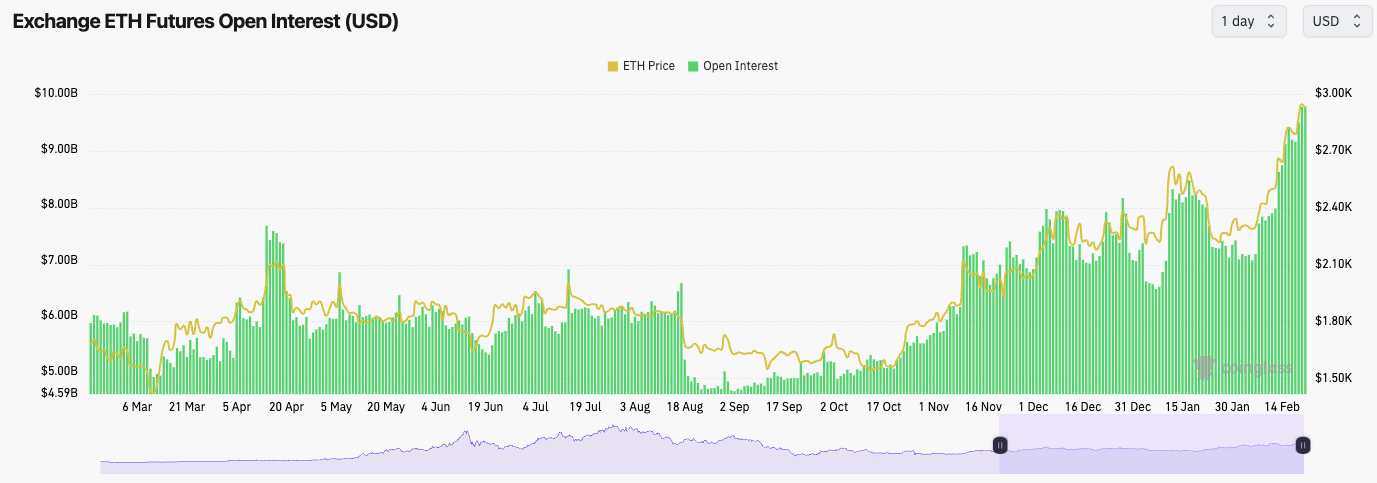This screenshot has width=1377, height=483.
Task: Click the chart title Exchange ETH Futures Open Interest
Action: pyautogui.click(x=205, y=22)
